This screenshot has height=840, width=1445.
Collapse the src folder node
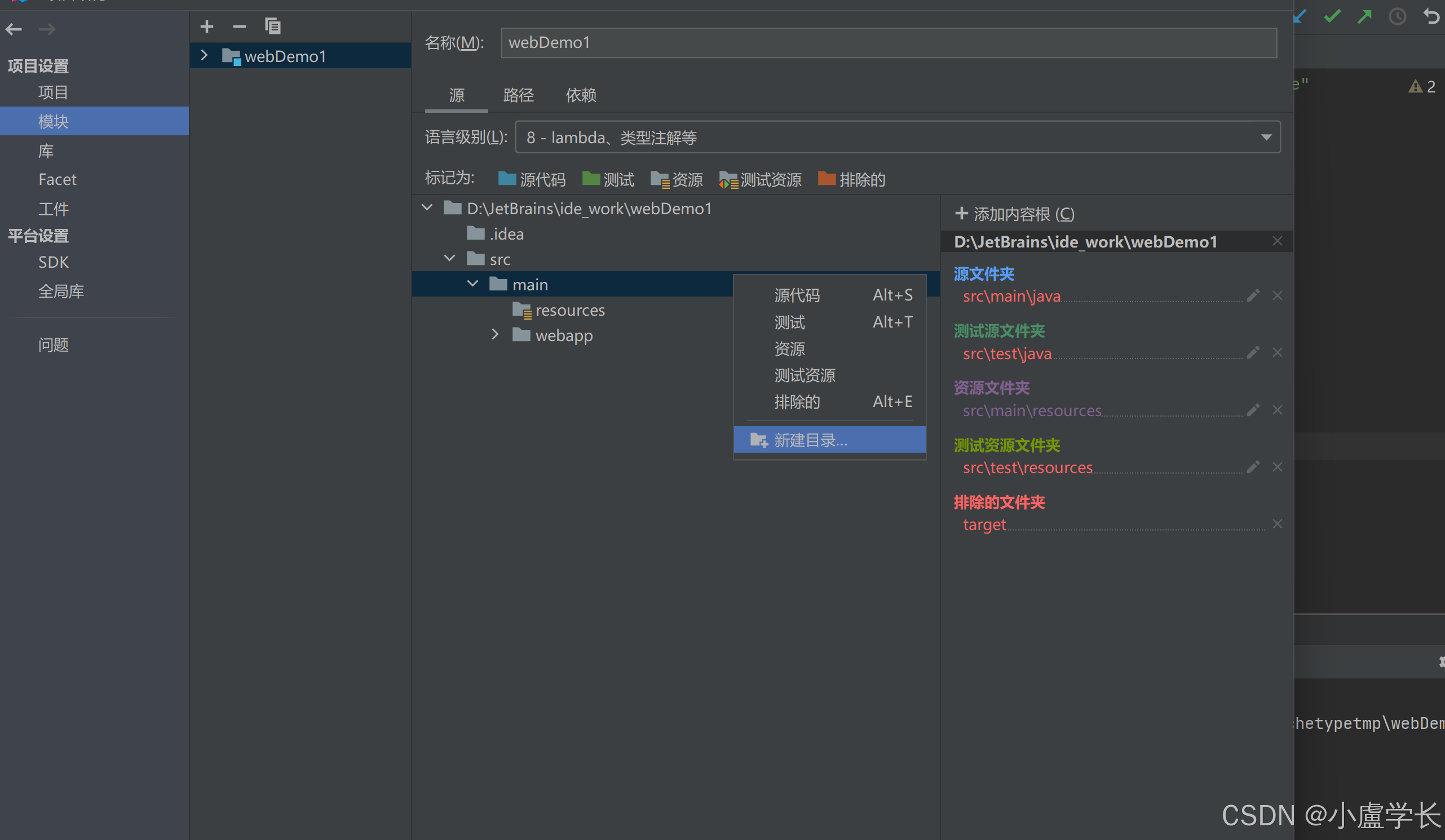coord(449,259)
